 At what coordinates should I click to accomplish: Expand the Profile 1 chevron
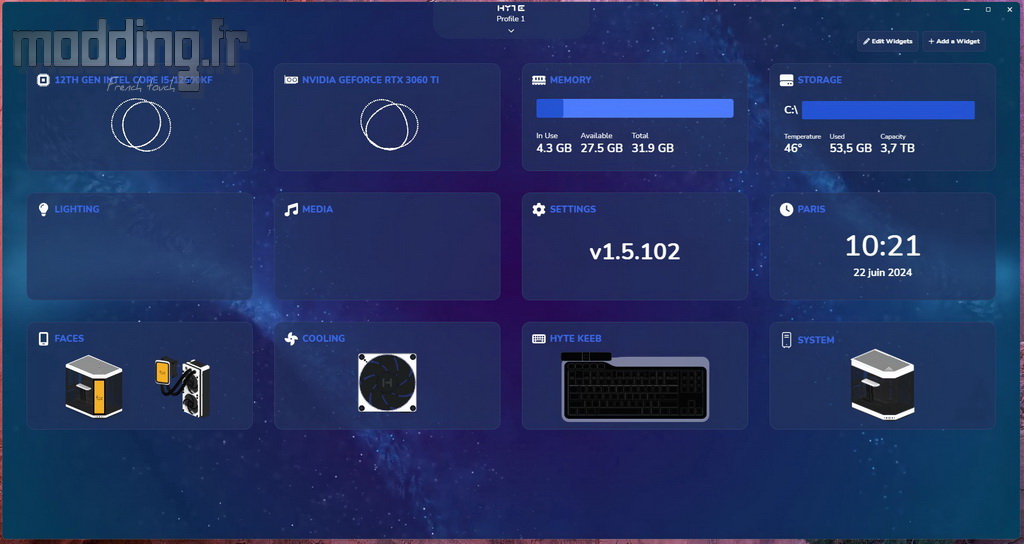coord(511,30)
